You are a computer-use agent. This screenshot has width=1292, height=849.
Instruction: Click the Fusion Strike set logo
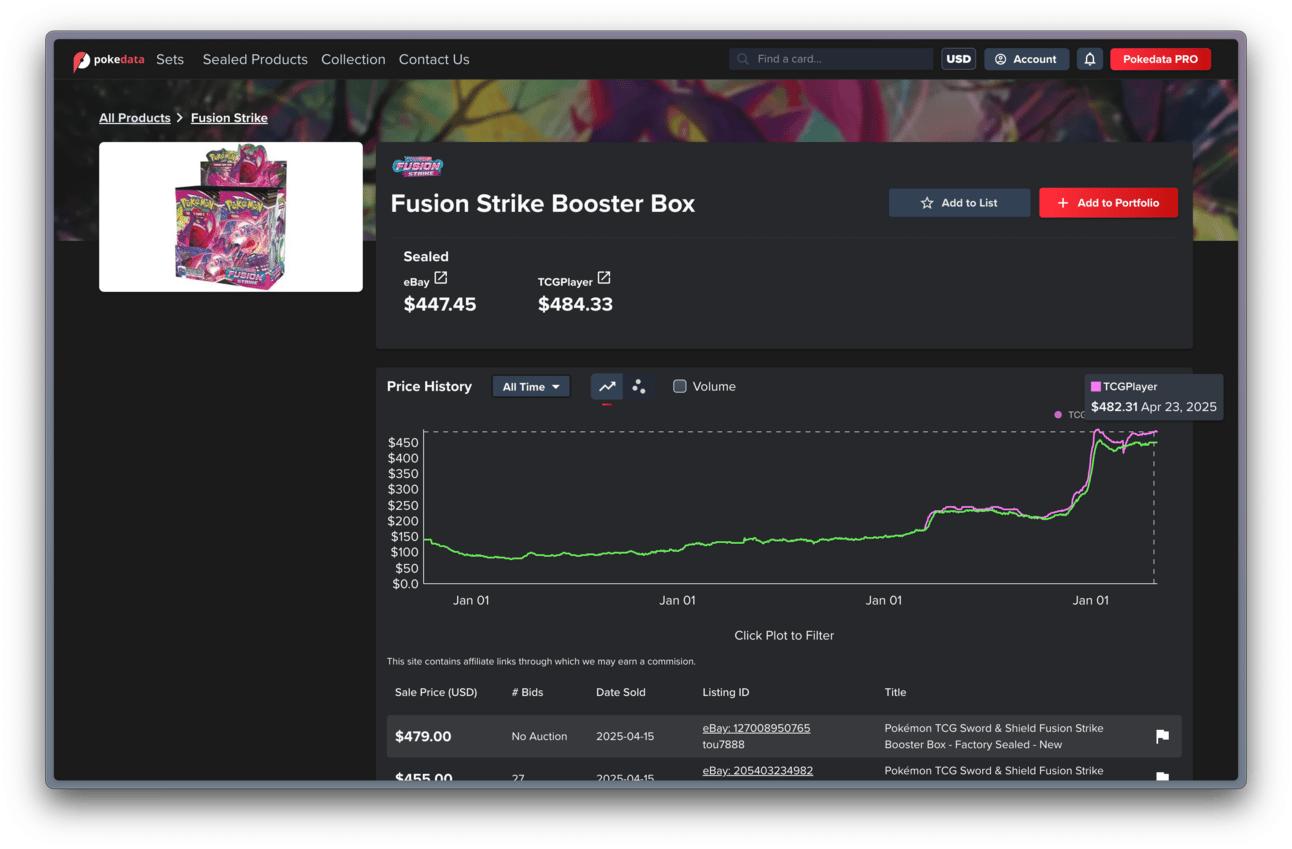(417, 166)
